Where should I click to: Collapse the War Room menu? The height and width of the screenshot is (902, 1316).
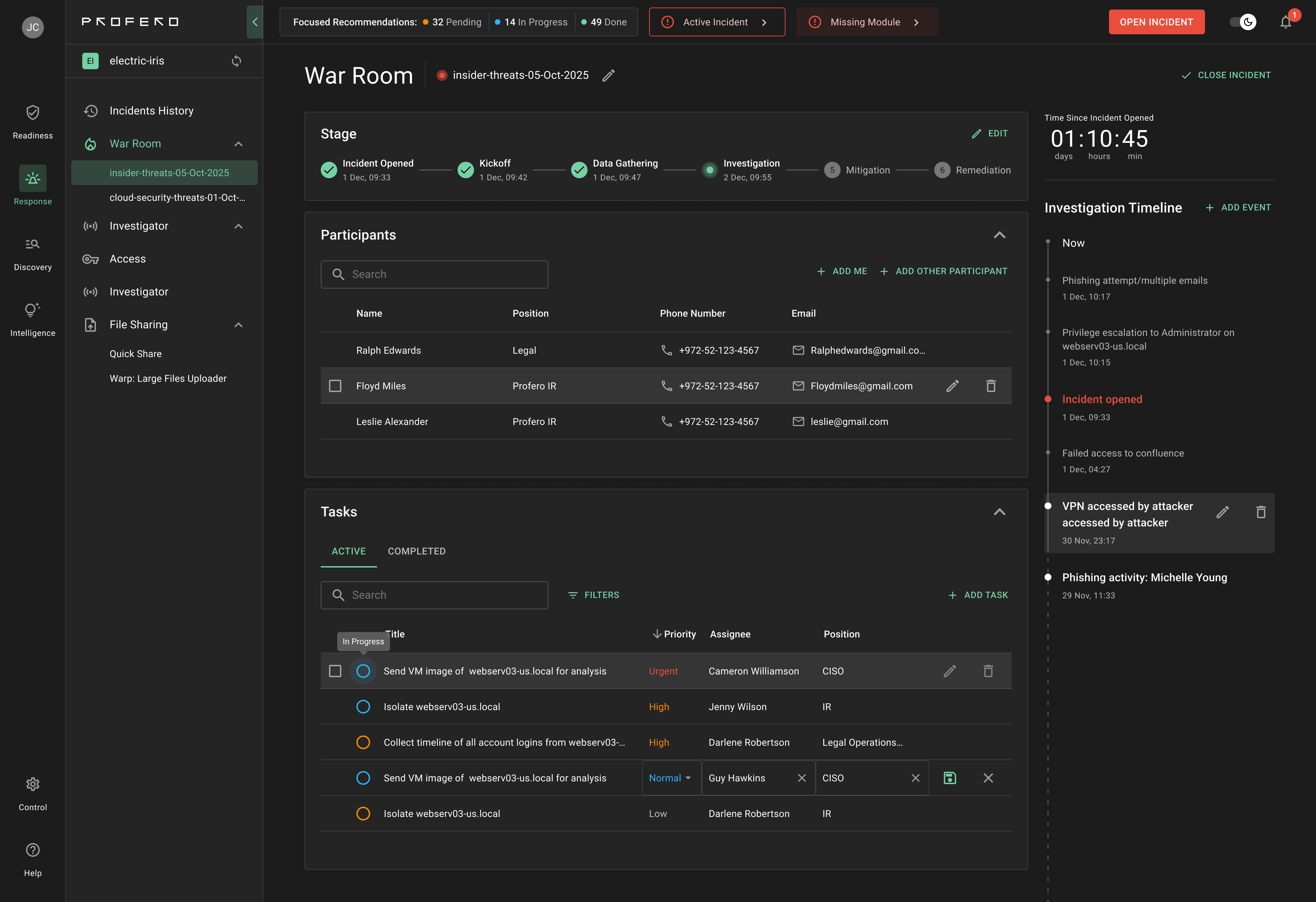click(x=239, y=144)
